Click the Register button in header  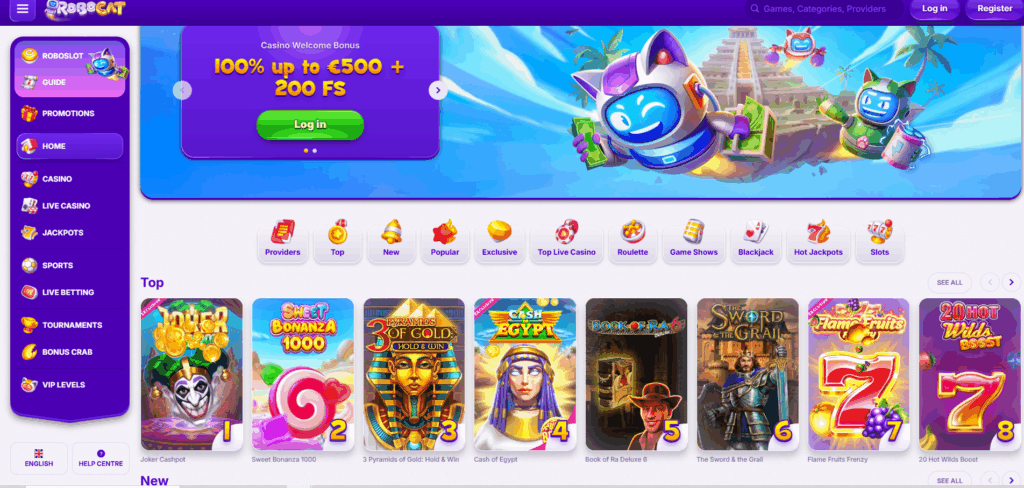click(x=995, y=8)
